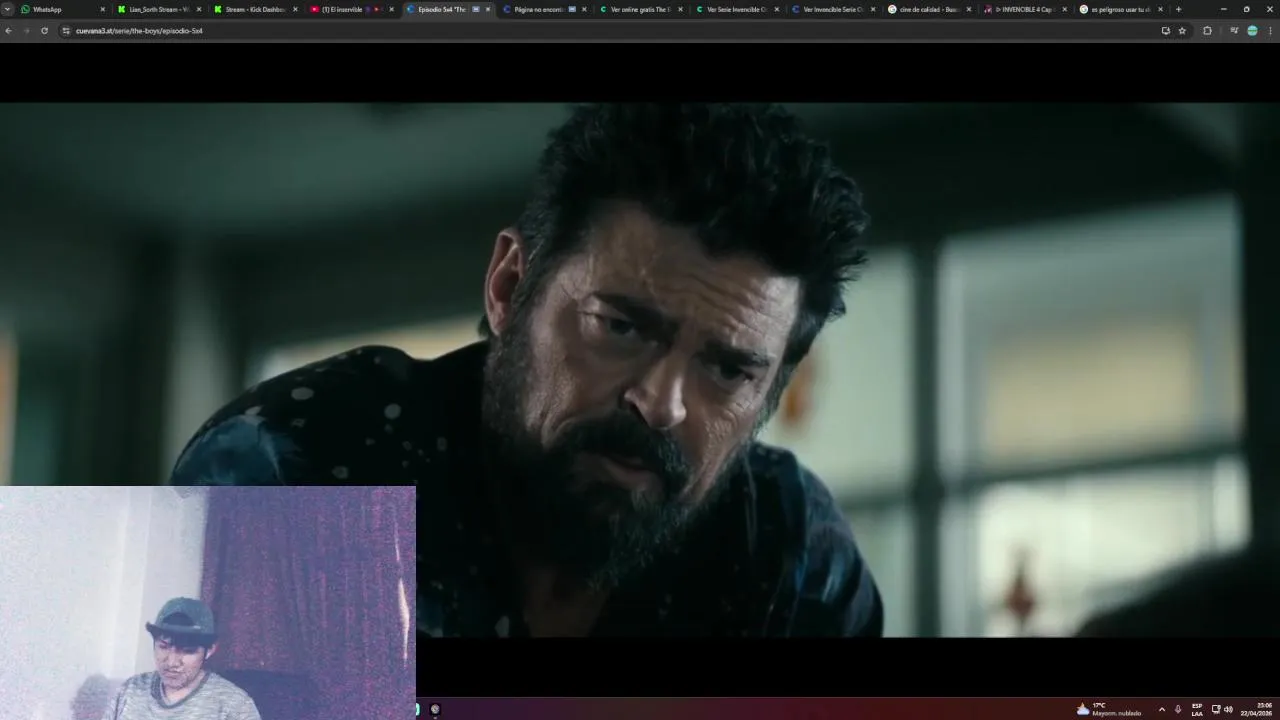Image resolution: width=1280 pixels, height=720 pixels.
Task: Open the weather widget showing 17°C
Action: pyautogui.click(x=1108, y=709)
